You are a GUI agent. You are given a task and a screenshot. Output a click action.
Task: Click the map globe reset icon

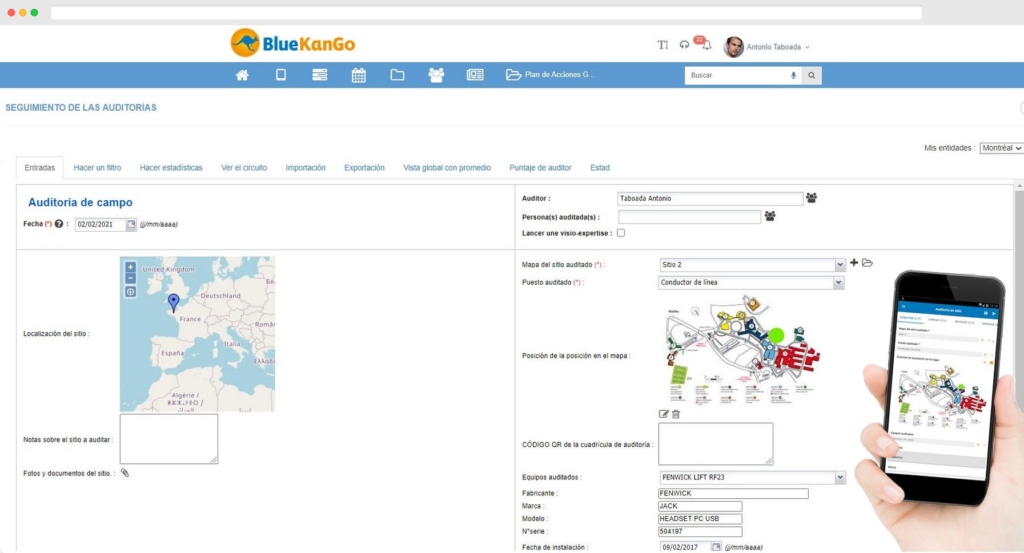point(131,292)
